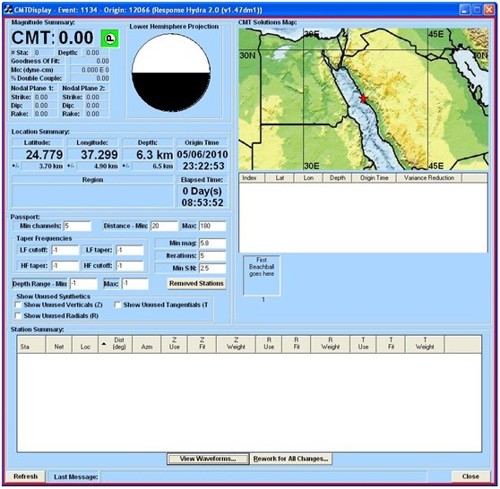Screen dimensions: 500x489
Task: Select the Origin Time column header
Action: point(374,178)
